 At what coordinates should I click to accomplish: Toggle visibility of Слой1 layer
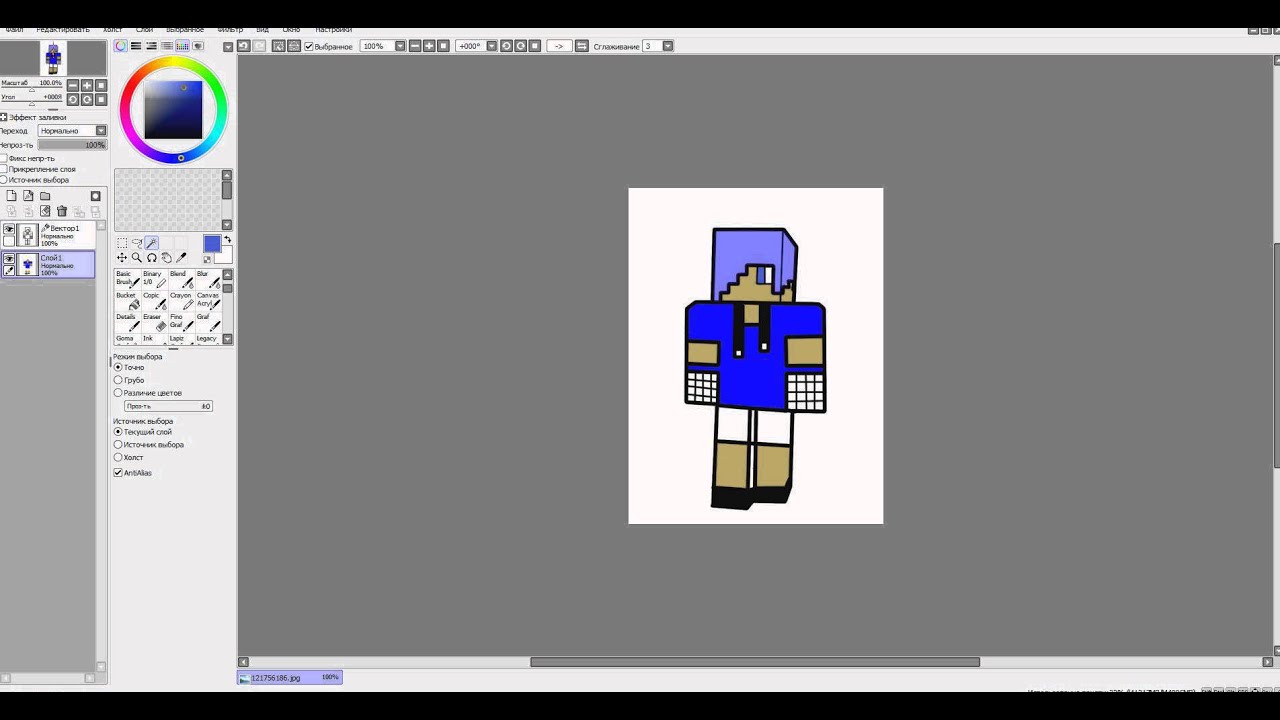click(x=9, y=258)
